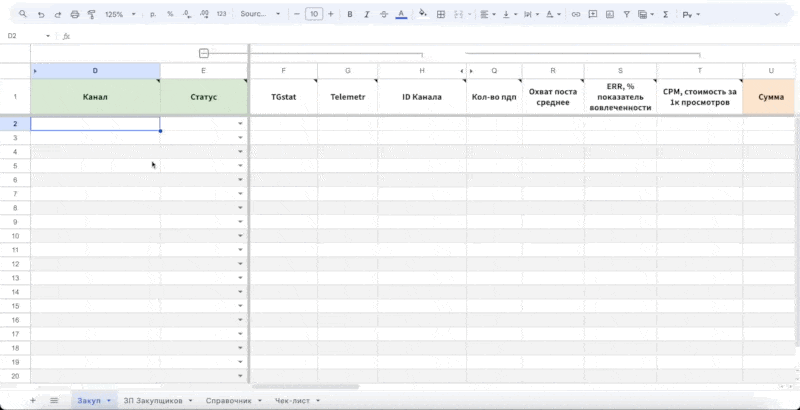Viewport: 800px width, 410px height.
Task: Open the Чек-лист tab options arrow
Action: [x=318, y=401]
